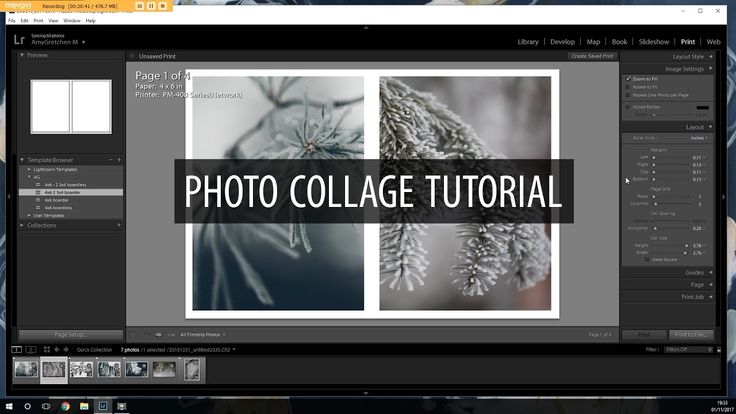Click Create Saved Print button
The height and width of the screenshot is (414, 736).
coord(592,56)
